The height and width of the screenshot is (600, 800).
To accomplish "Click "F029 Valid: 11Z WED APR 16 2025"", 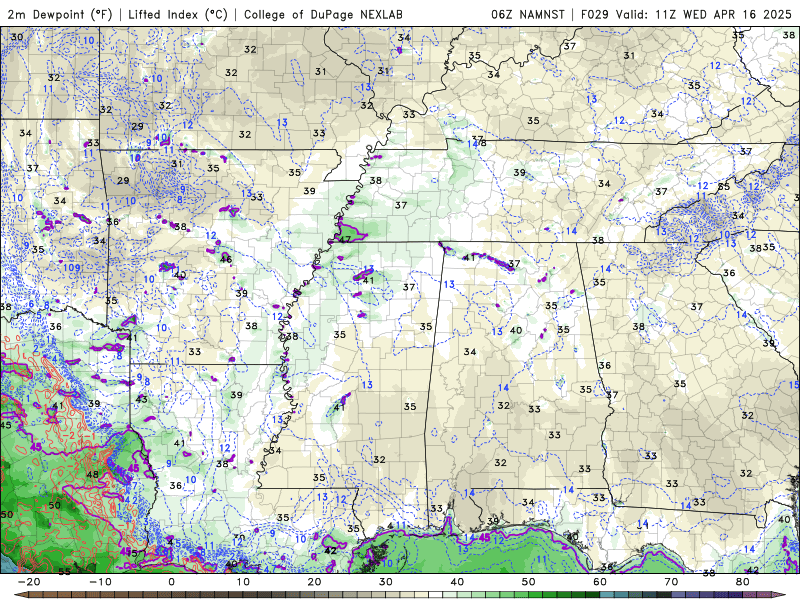I will (686, 14).
